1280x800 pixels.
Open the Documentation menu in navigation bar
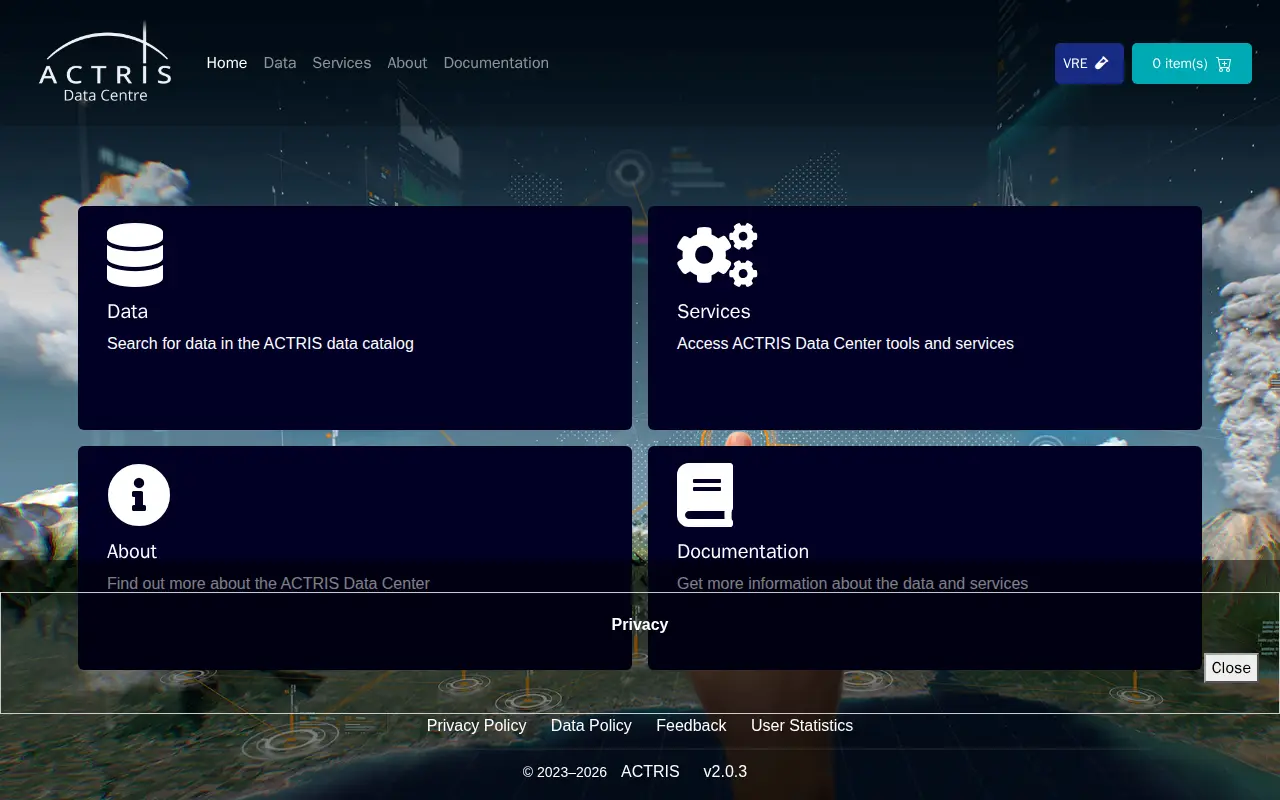(x=496, y=63)
